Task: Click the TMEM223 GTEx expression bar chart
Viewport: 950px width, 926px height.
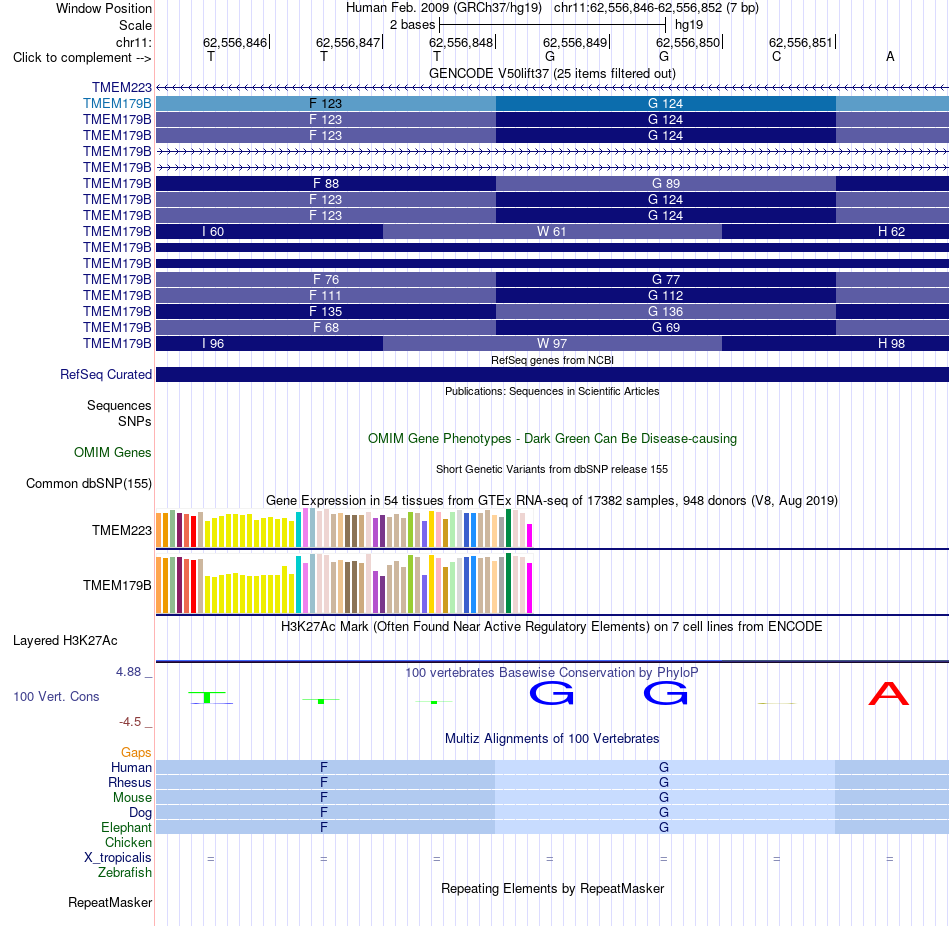Action: tap(344, 528)
